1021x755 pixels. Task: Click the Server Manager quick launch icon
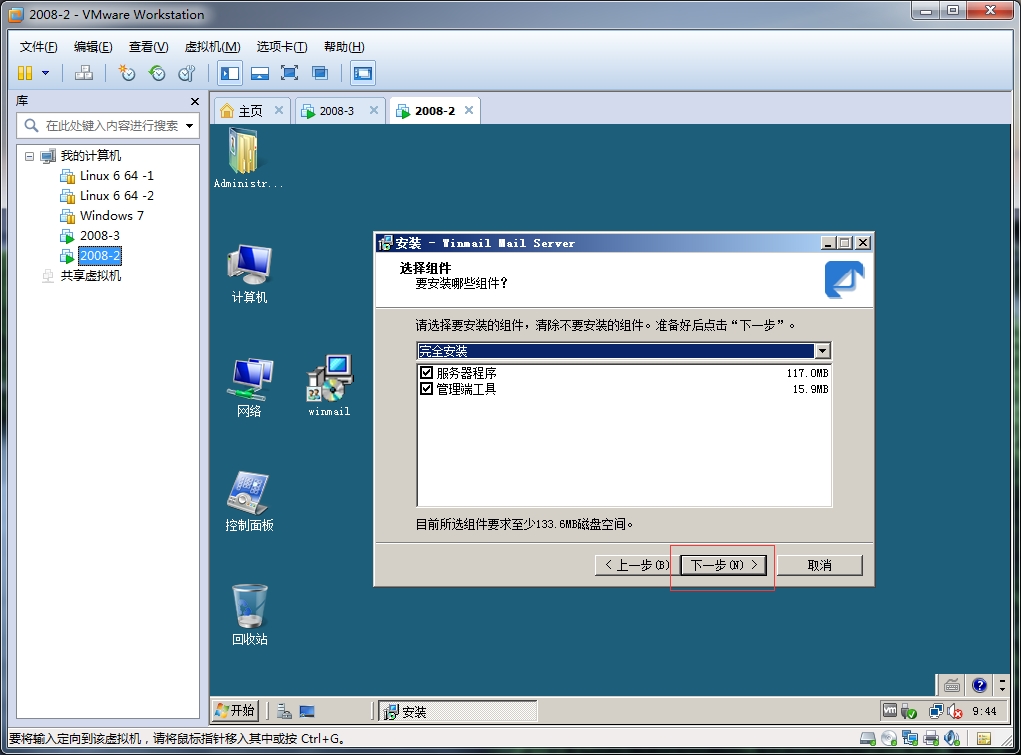click(284, 711)
